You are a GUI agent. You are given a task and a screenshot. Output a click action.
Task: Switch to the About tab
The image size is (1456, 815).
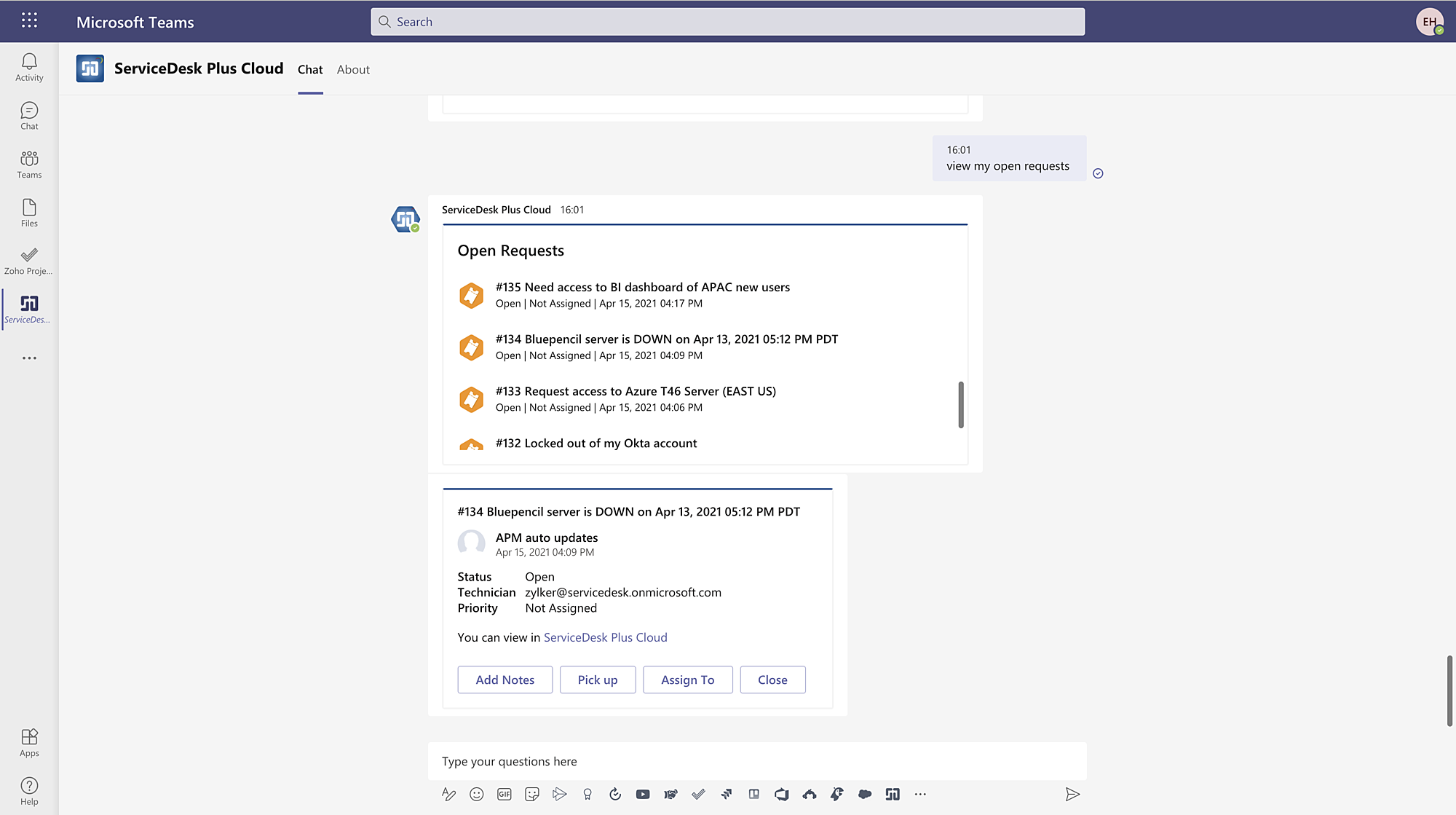353,70
